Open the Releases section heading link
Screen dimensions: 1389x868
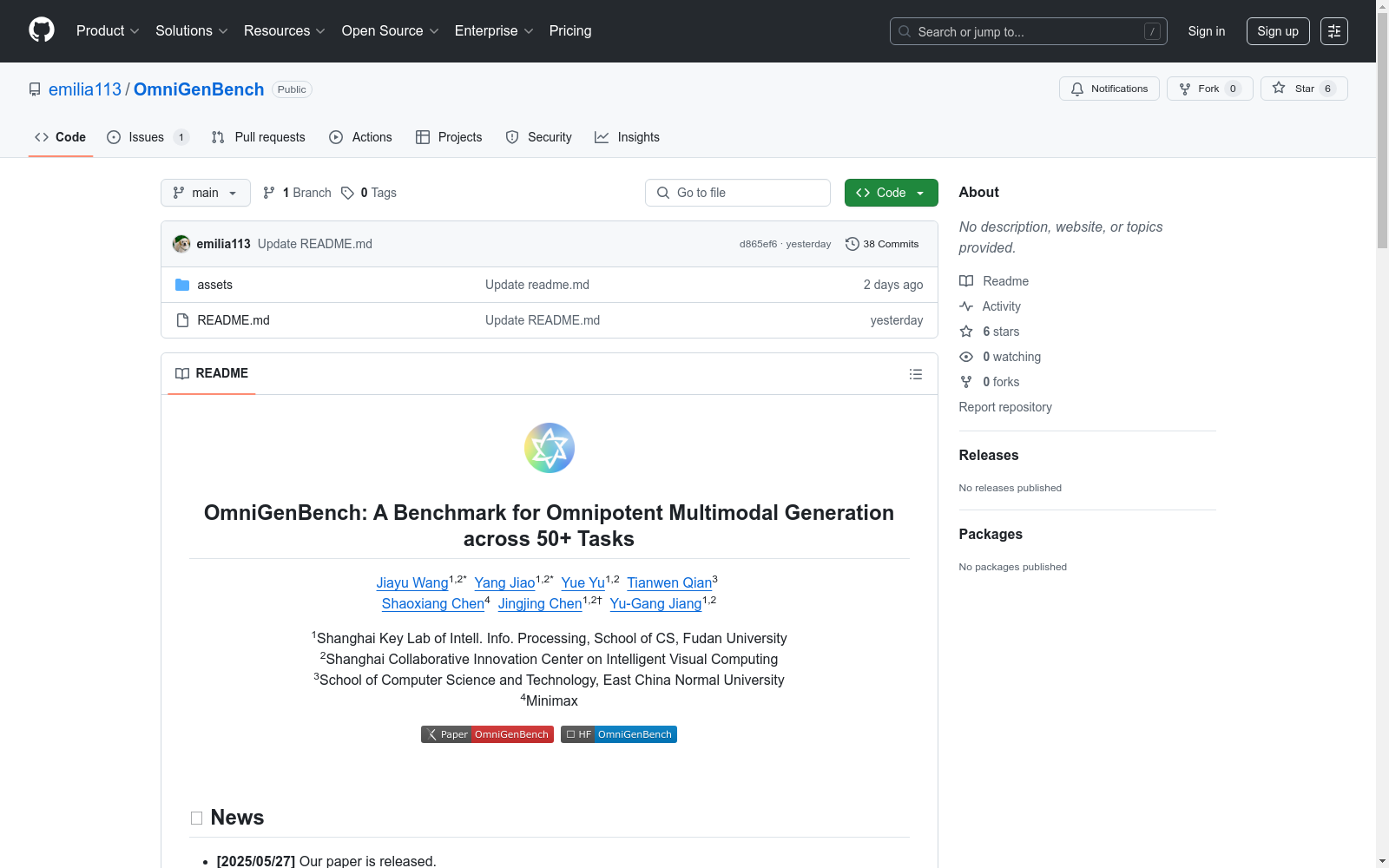[x=989, y=455]
